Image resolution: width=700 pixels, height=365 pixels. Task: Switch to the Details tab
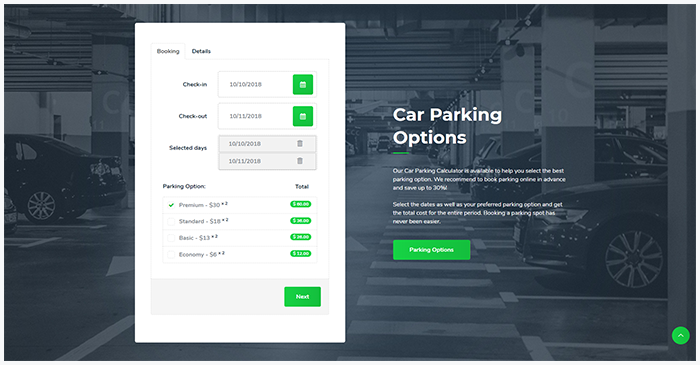[201, 51]
